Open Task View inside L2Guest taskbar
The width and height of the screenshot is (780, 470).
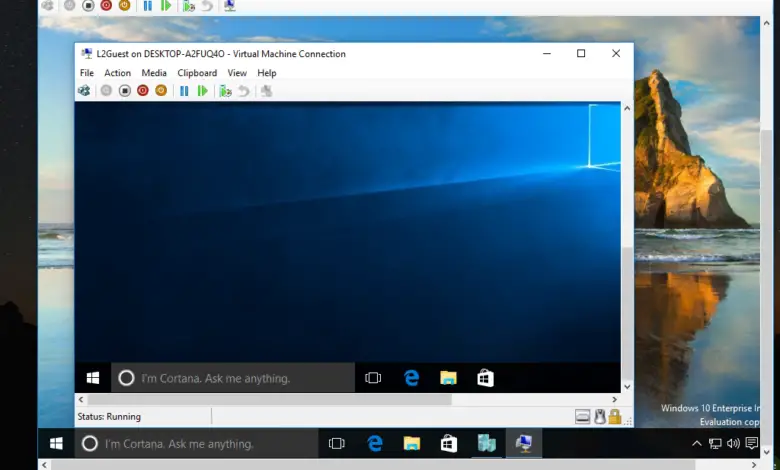pyautogui.click(x=373, y=378)
